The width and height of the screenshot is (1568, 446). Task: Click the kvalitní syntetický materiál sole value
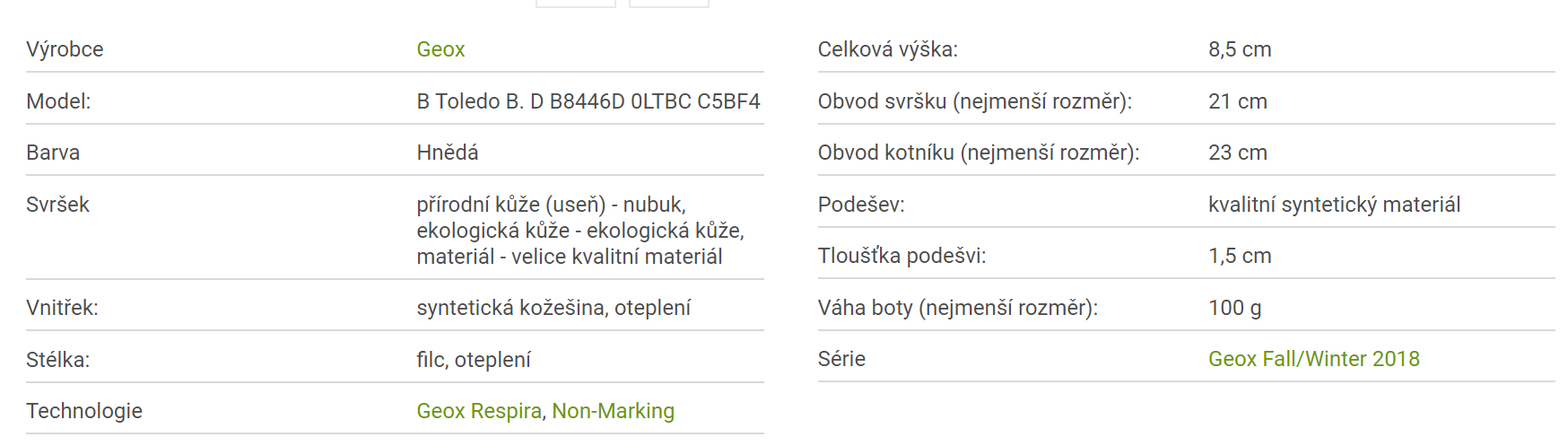pos(1334,205)
